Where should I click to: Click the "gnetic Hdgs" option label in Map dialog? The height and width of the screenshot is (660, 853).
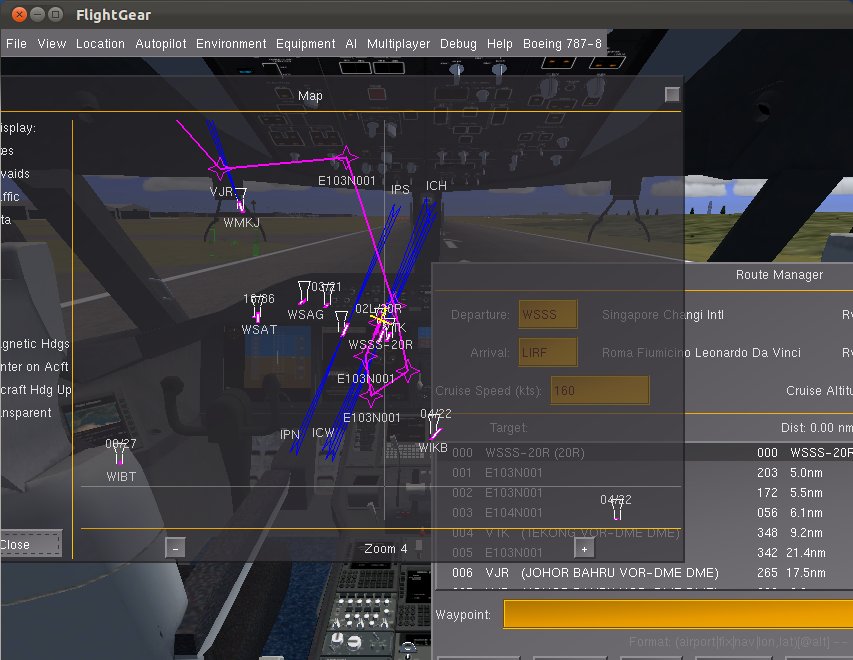(x=35, y=344)
